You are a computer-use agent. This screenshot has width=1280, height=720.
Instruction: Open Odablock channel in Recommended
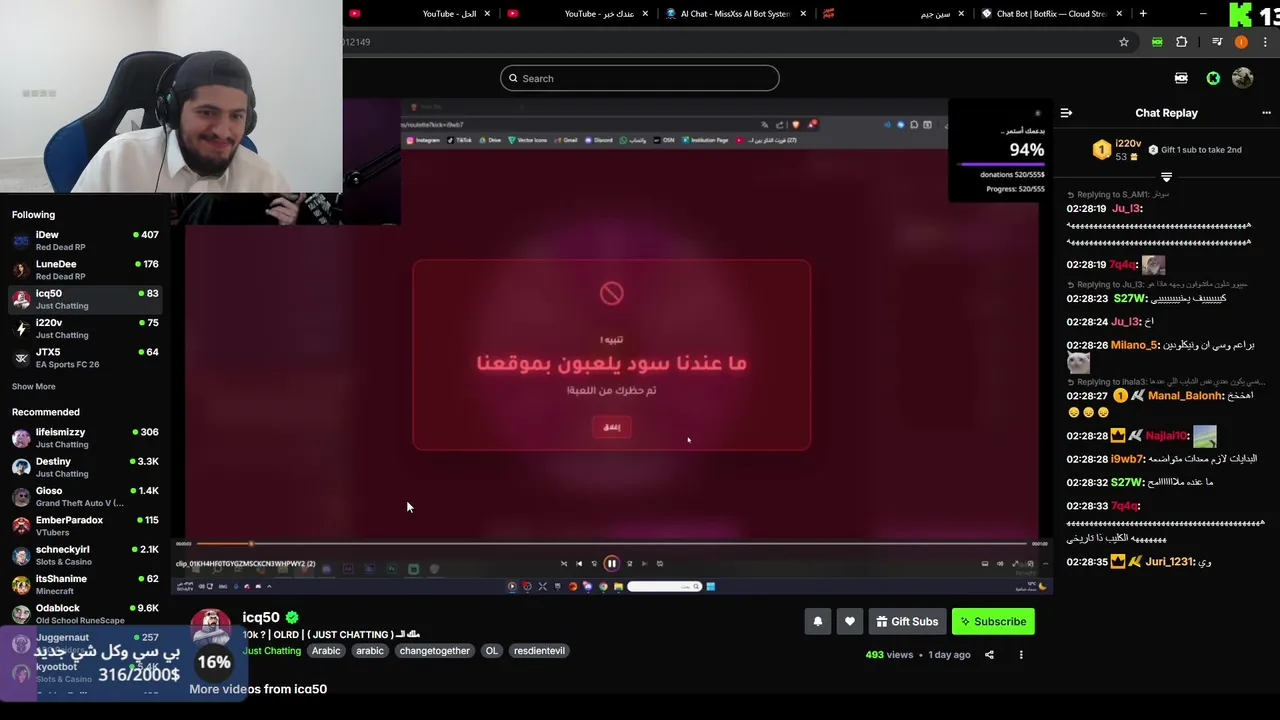(x=85, y=613)
